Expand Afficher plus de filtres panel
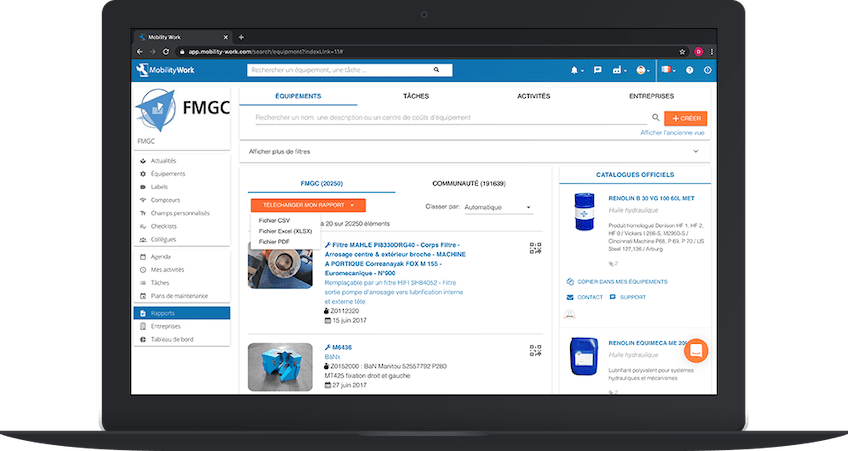Screen dimensions: 848x451 475,151
